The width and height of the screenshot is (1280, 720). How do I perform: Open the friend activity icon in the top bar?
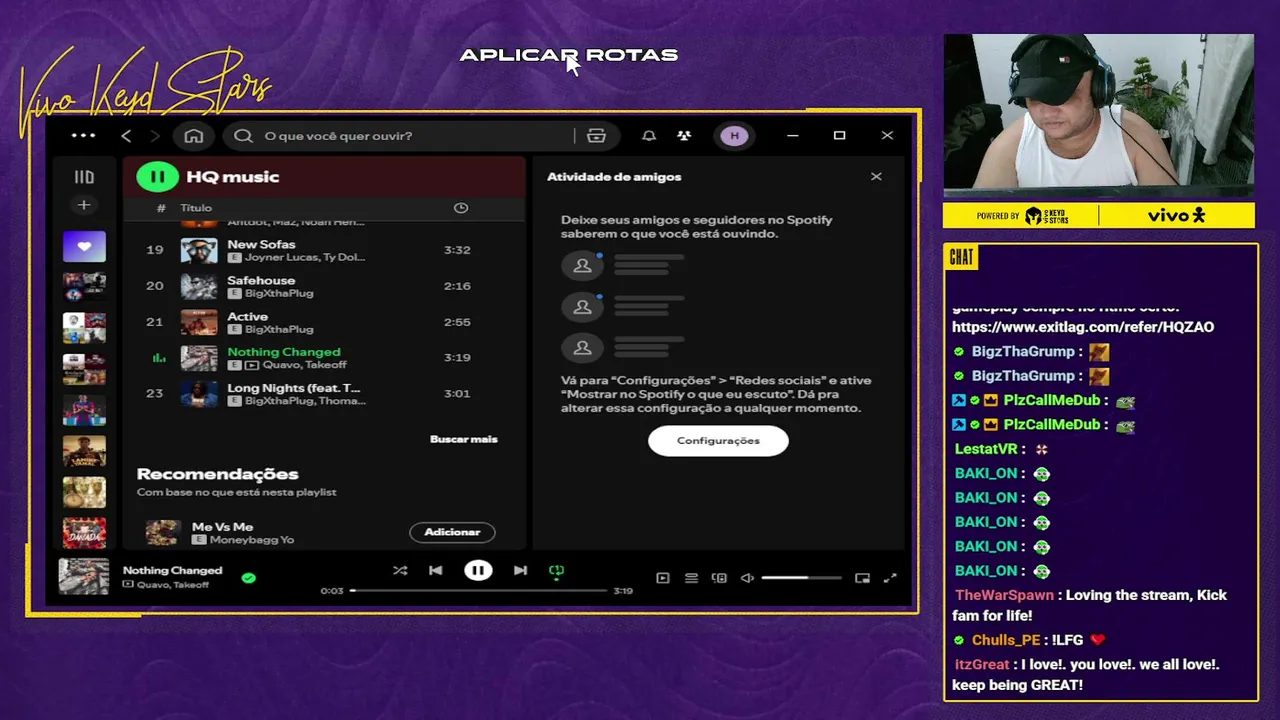[684, 136]
